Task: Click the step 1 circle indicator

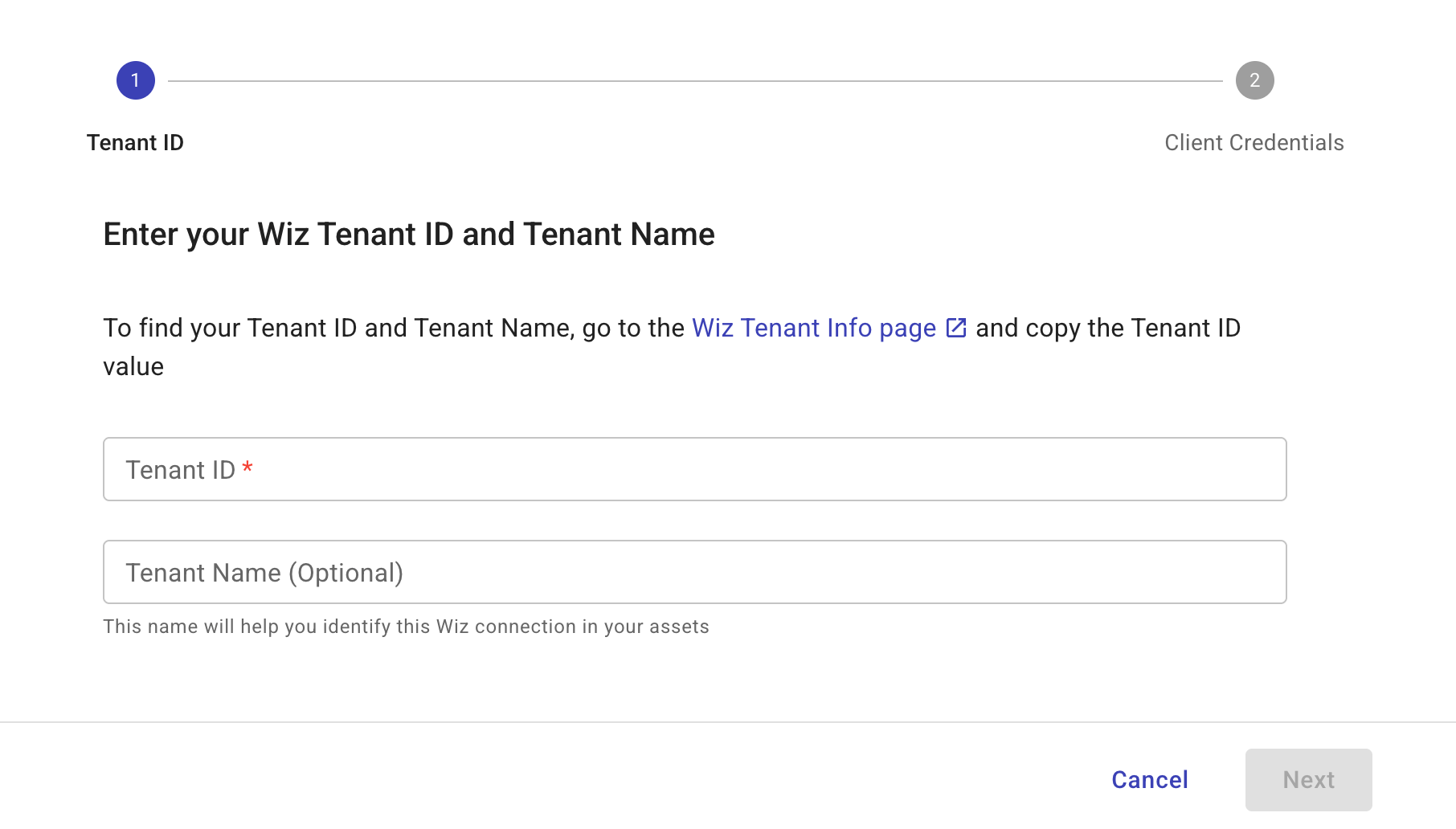Action: tap(136, 80)
